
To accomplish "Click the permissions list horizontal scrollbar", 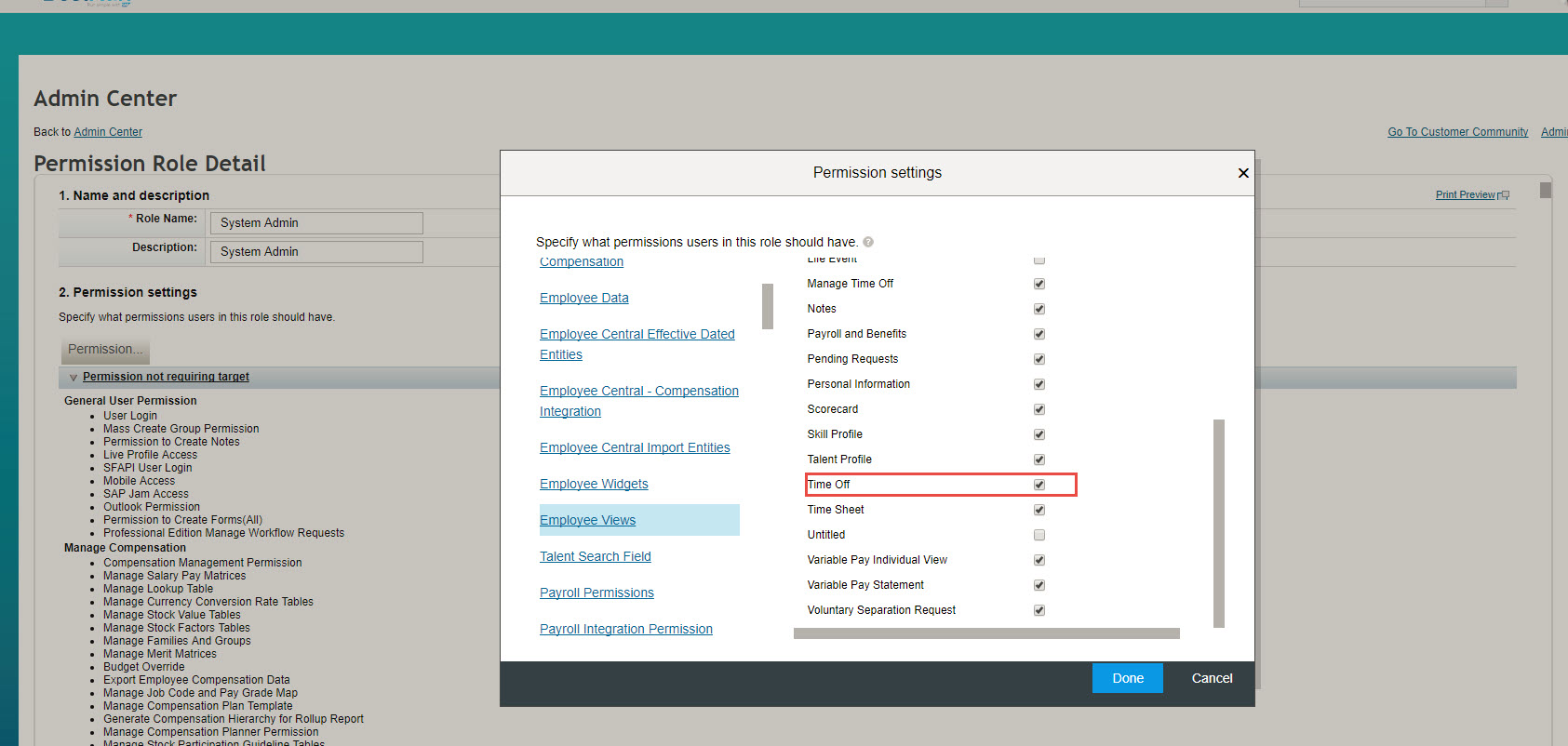I will tap(986, 633).
